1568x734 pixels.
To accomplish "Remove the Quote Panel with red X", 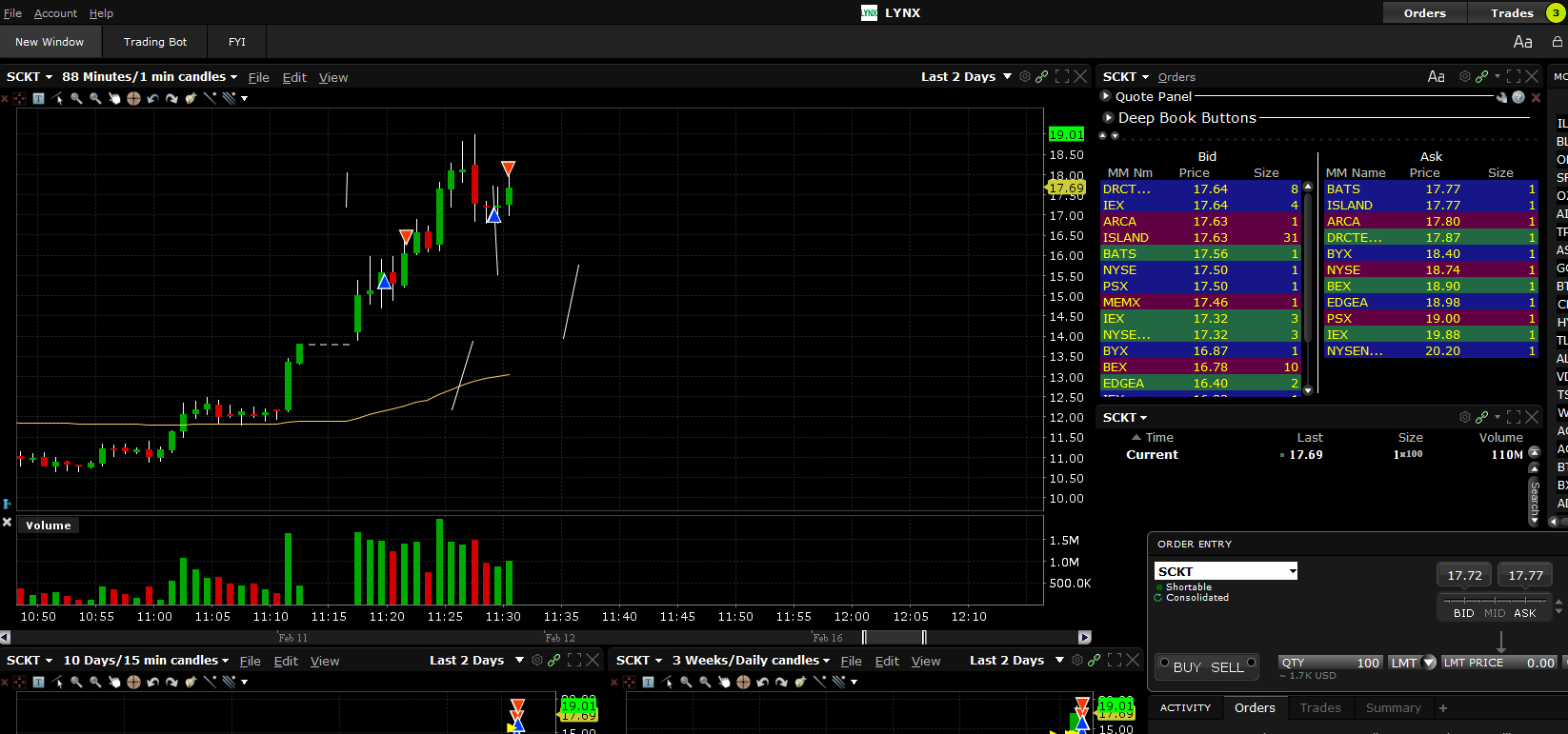I will [x=1536, y=97].
